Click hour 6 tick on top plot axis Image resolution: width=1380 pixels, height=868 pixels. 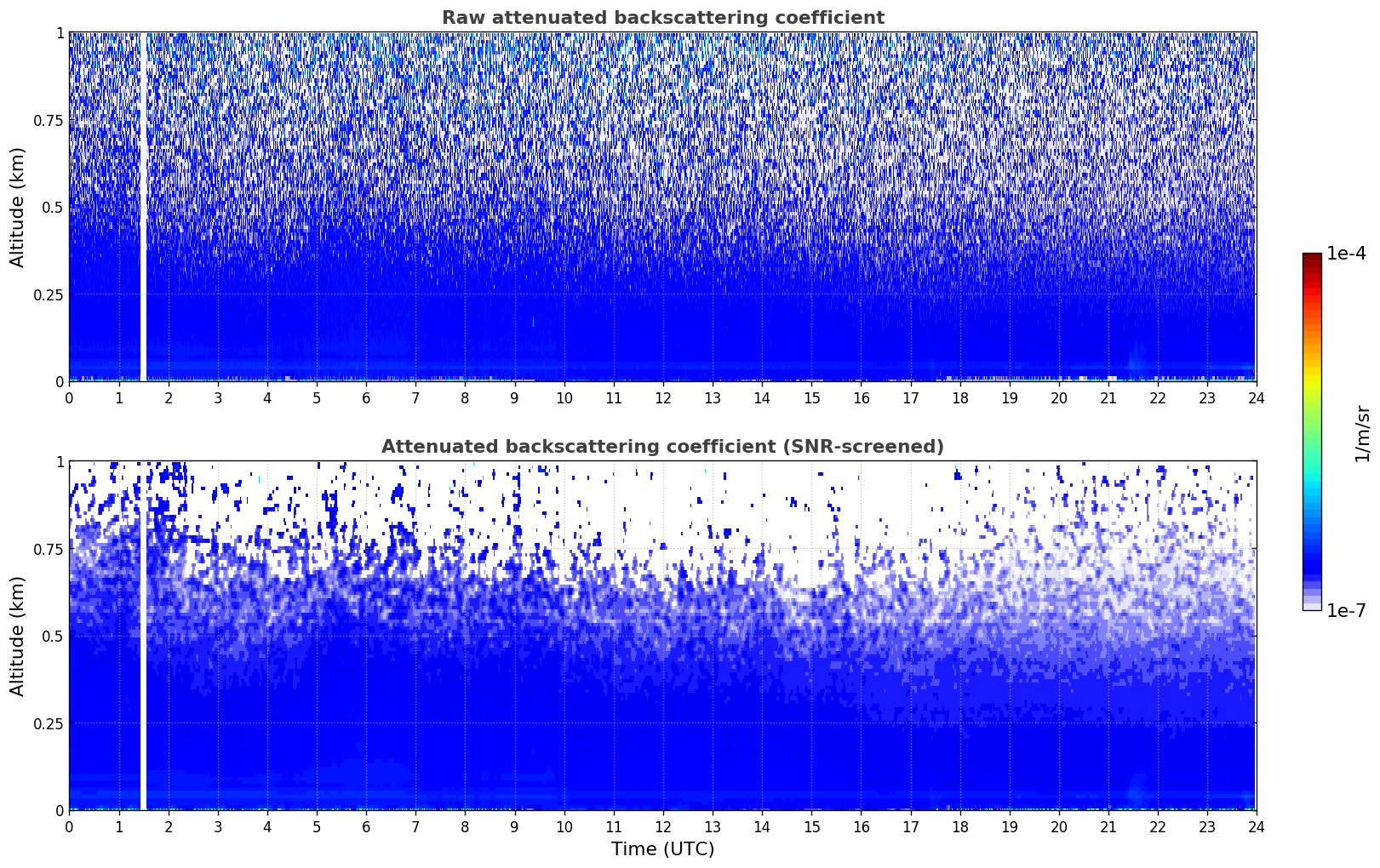tap(366, 397)
